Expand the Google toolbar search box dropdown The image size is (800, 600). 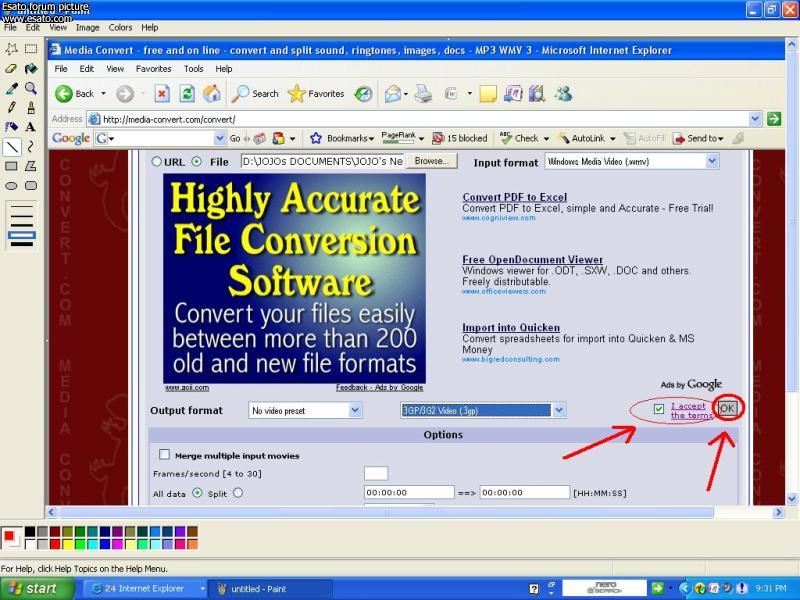point(220,138)
